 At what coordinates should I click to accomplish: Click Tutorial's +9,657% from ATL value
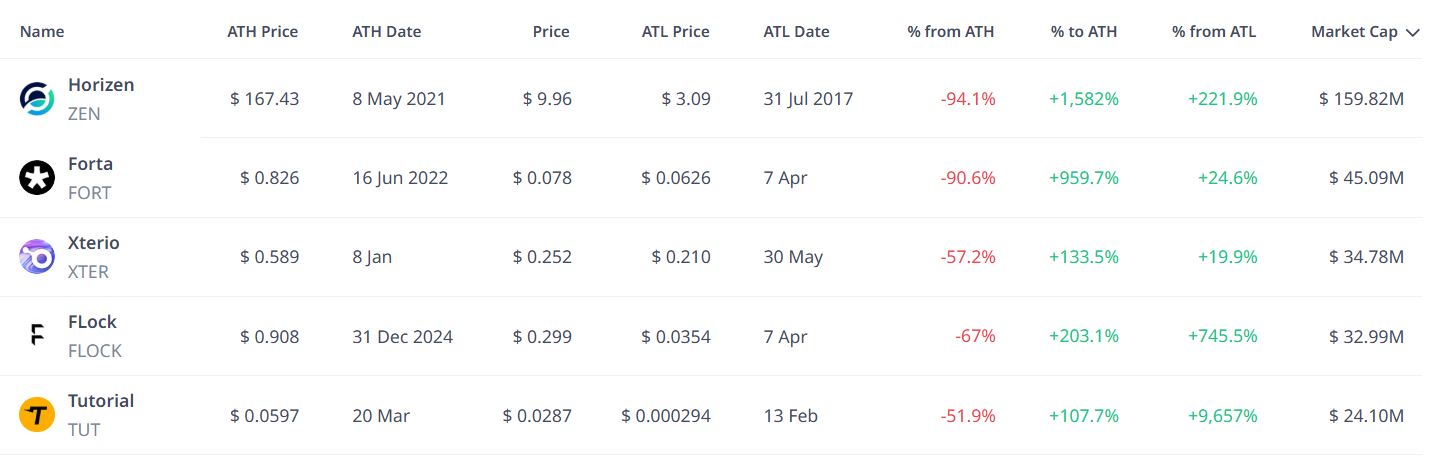coord(1222,415)
